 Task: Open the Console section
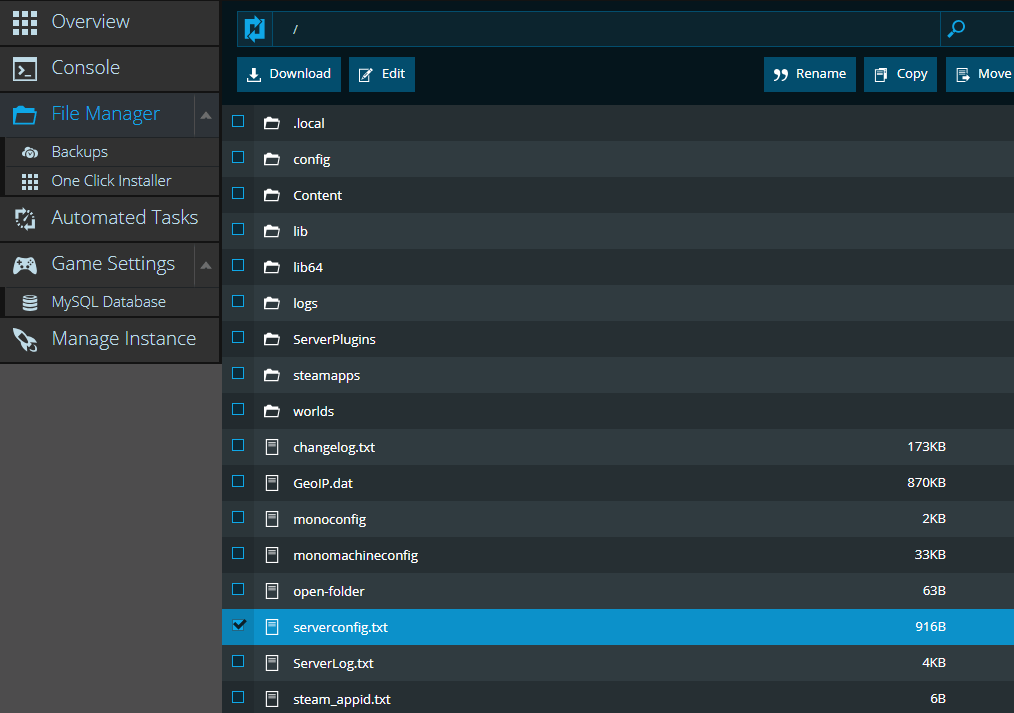(x=110, y=69)
